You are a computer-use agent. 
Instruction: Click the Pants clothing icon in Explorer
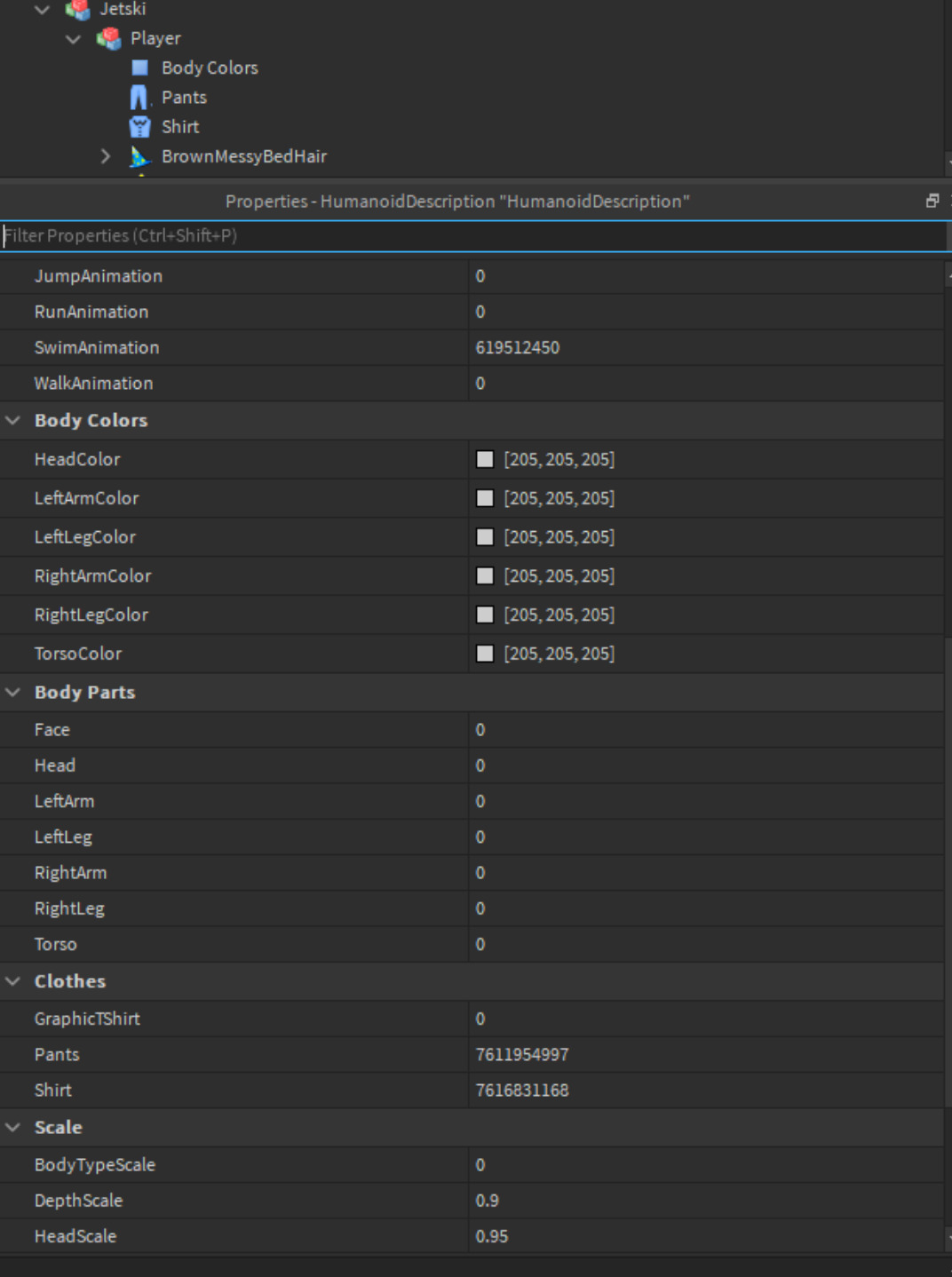coord(140,97)
